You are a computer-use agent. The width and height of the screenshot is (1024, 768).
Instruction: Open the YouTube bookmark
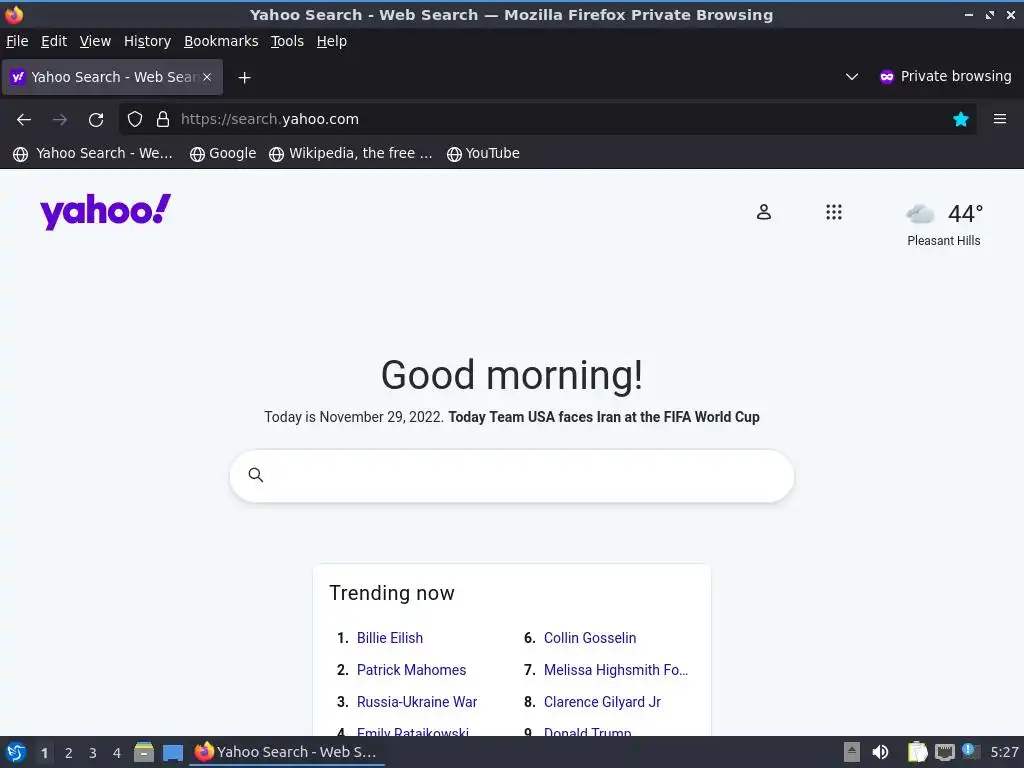483,153
